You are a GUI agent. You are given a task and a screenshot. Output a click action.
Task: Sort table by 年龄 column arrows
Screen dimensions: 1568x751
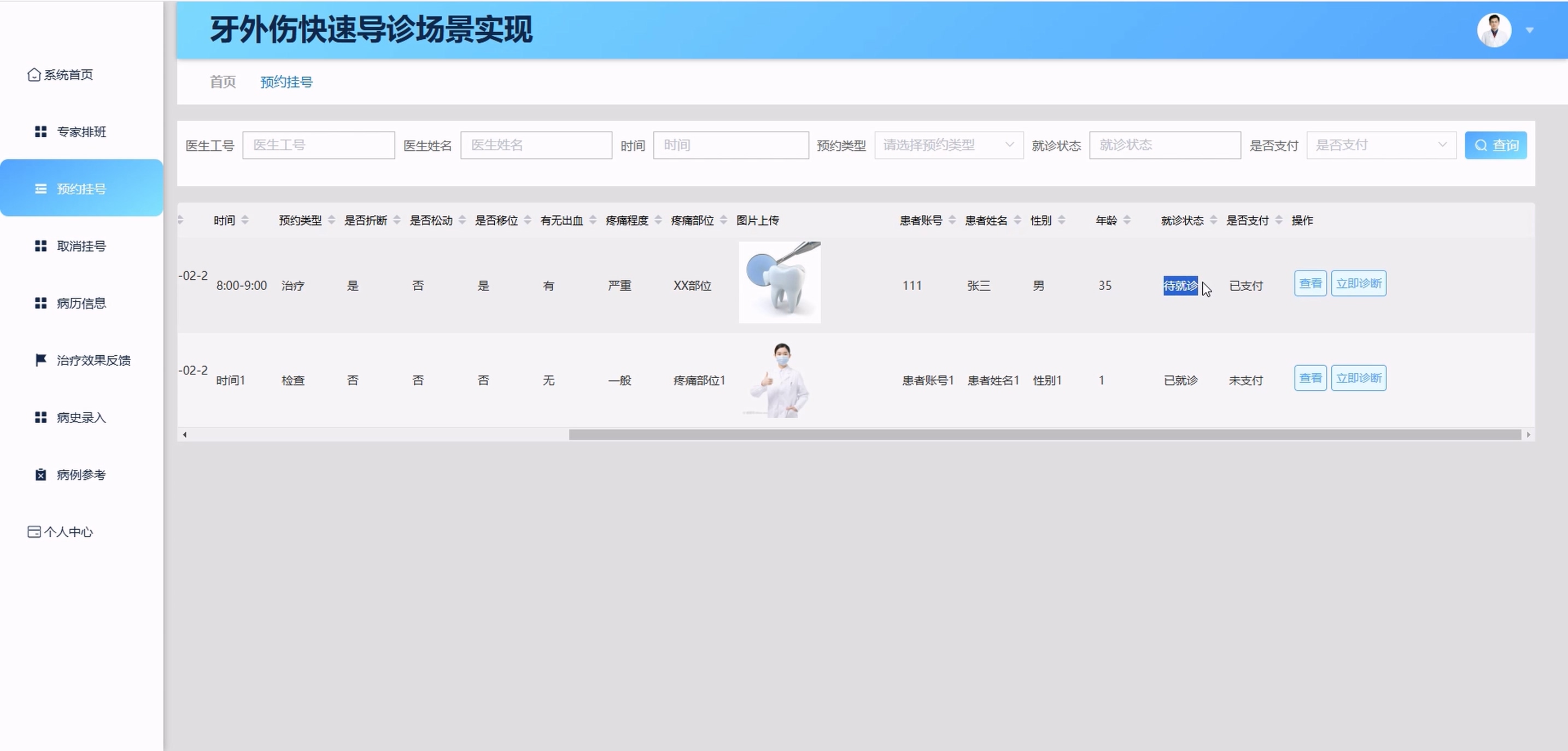(x=1127, y=220)
